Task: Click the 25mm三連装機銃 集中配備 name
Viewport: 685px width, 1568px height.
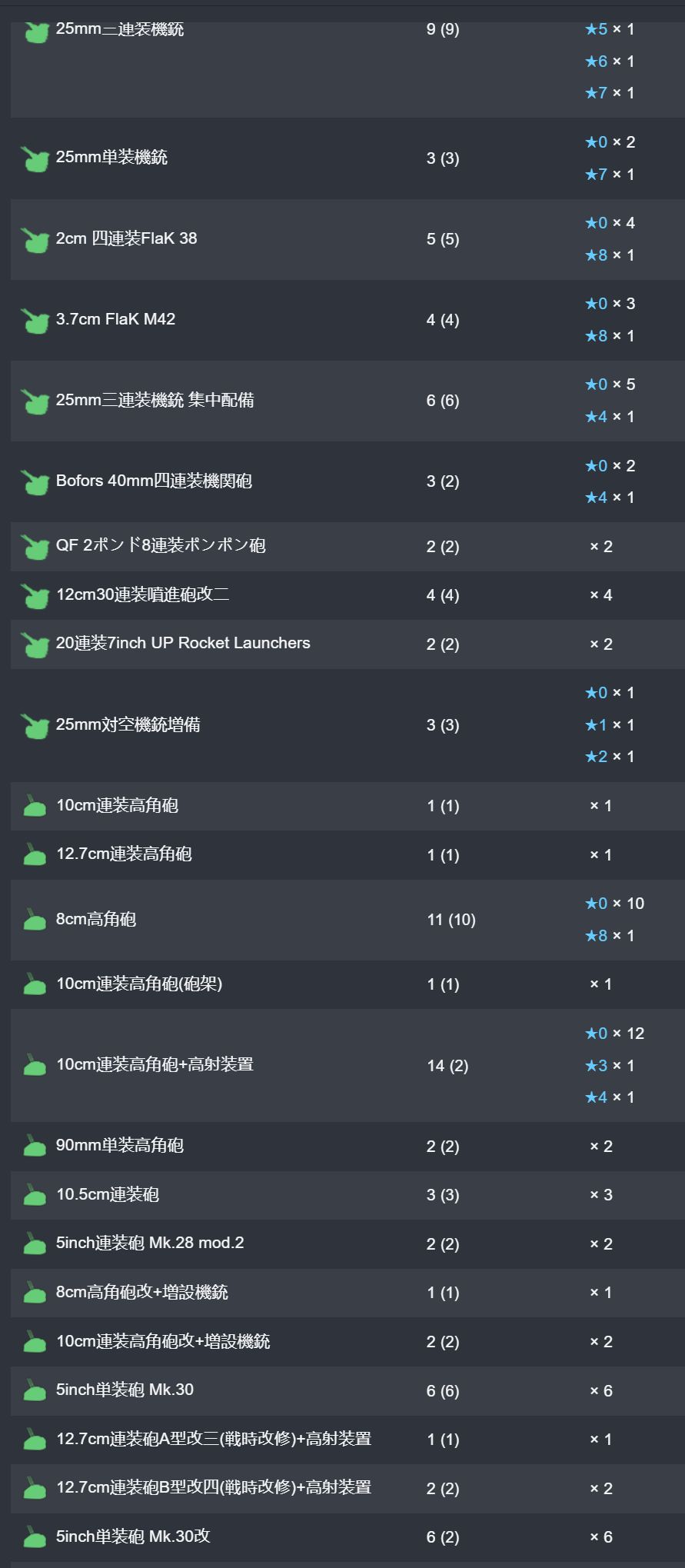Action: 155,401
